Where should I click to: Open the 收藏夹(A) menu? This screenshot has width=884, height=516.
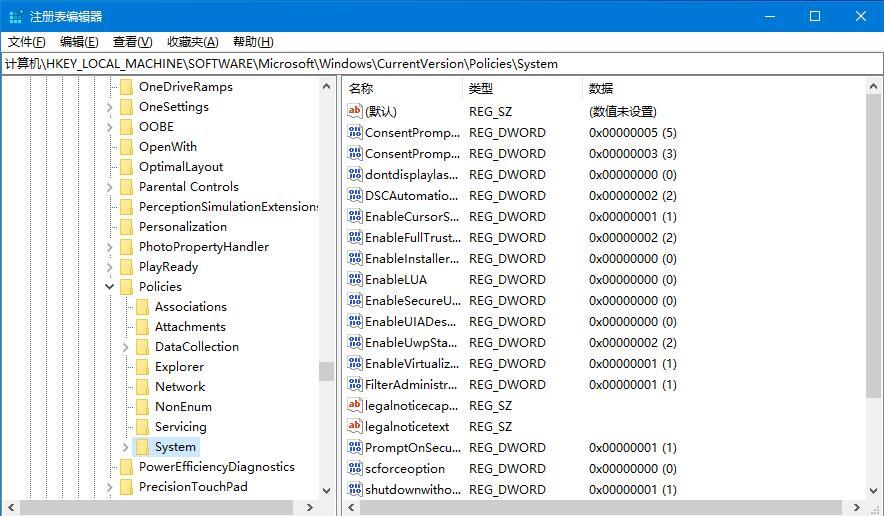192,42
